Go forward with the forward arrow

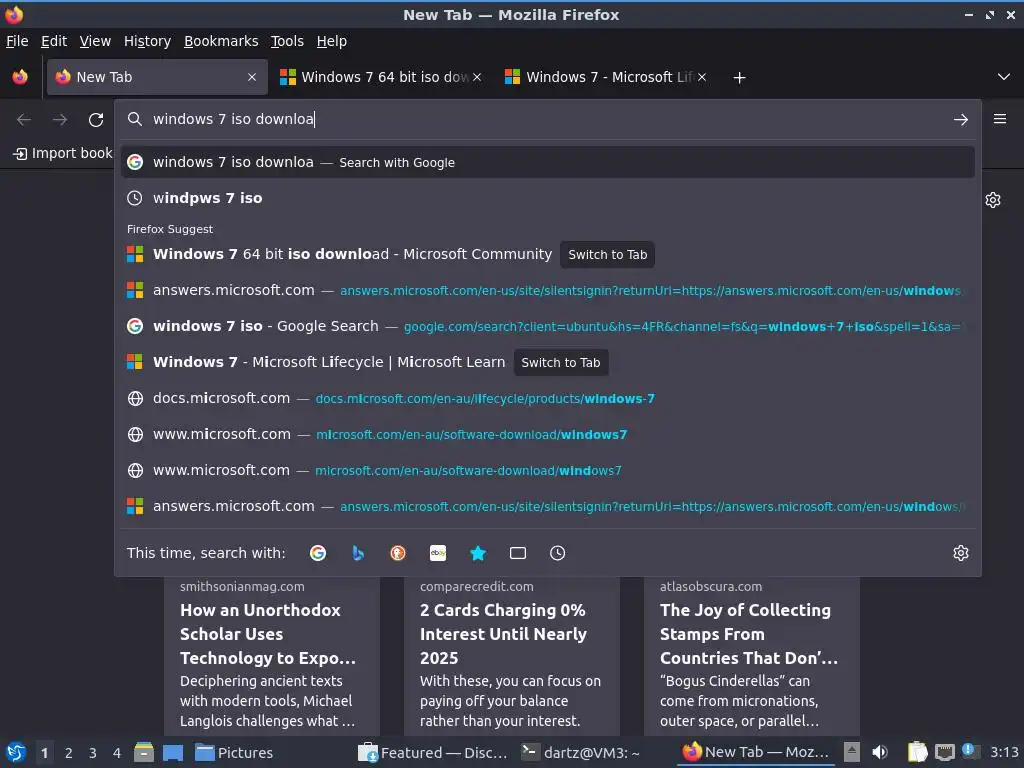tap(60, 120)
